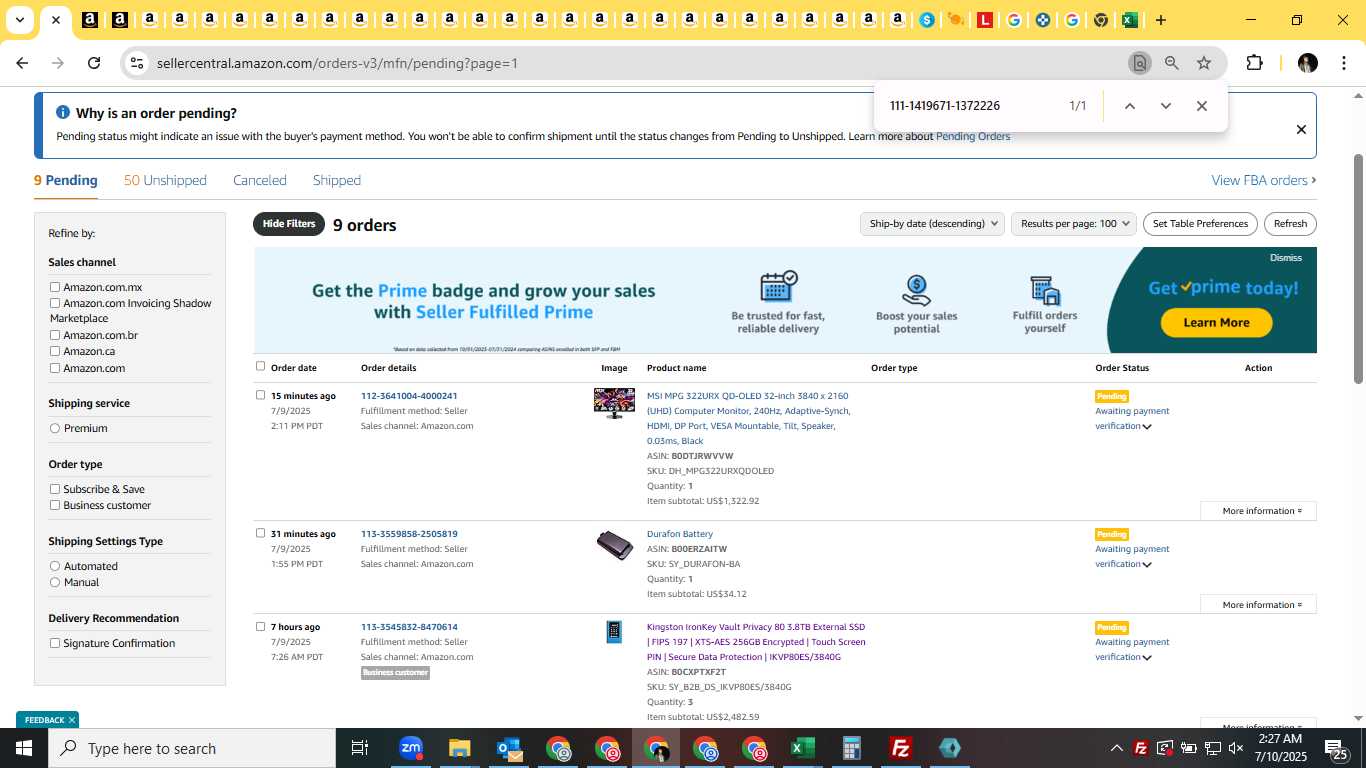This screenshot has height=768, width=1366.
Task: Switch to the Excel browser tab
Action: pos(1130,20)
